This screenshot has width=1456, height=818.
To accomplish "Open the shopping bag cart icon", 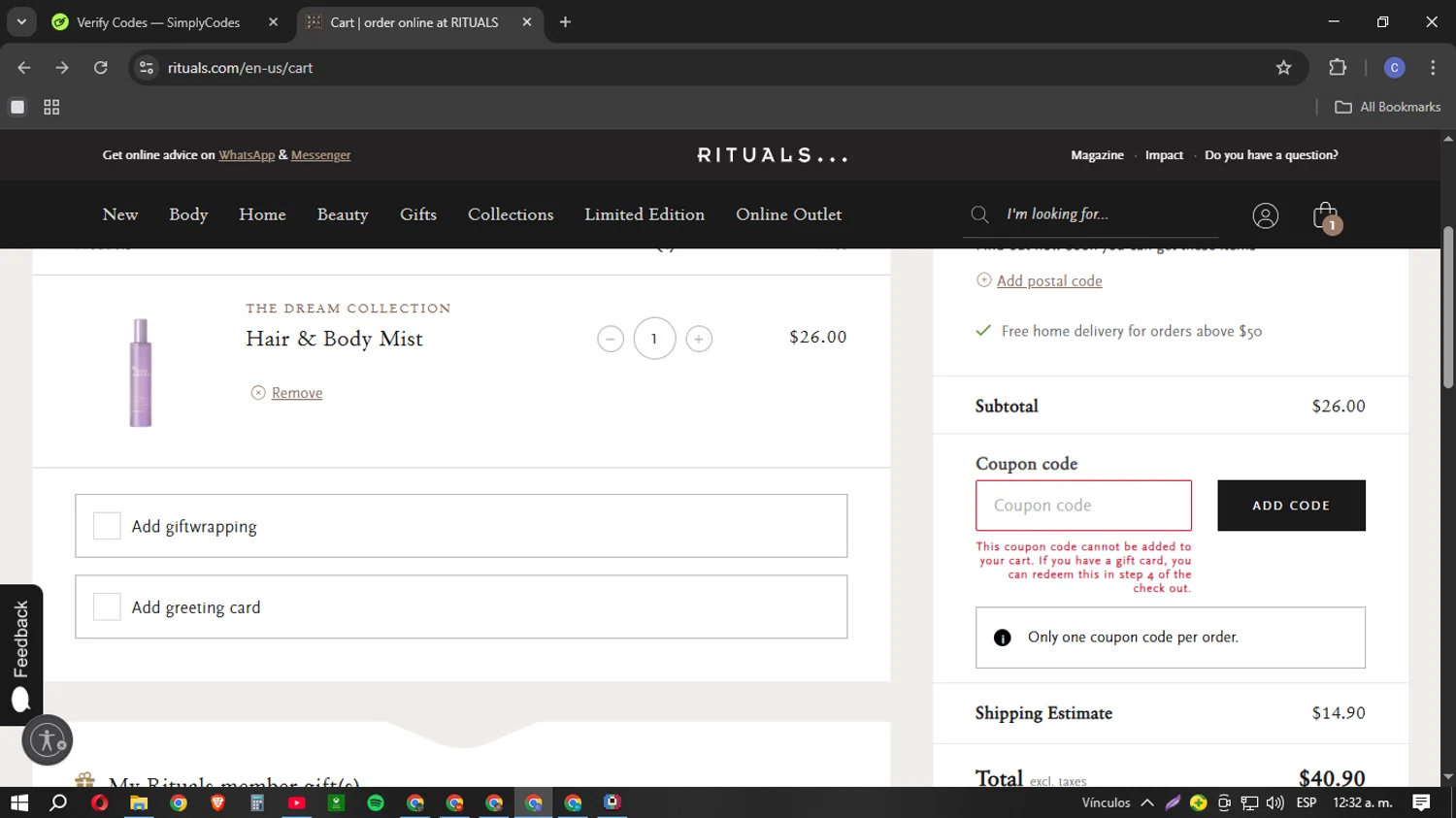I will (1326, 215).
